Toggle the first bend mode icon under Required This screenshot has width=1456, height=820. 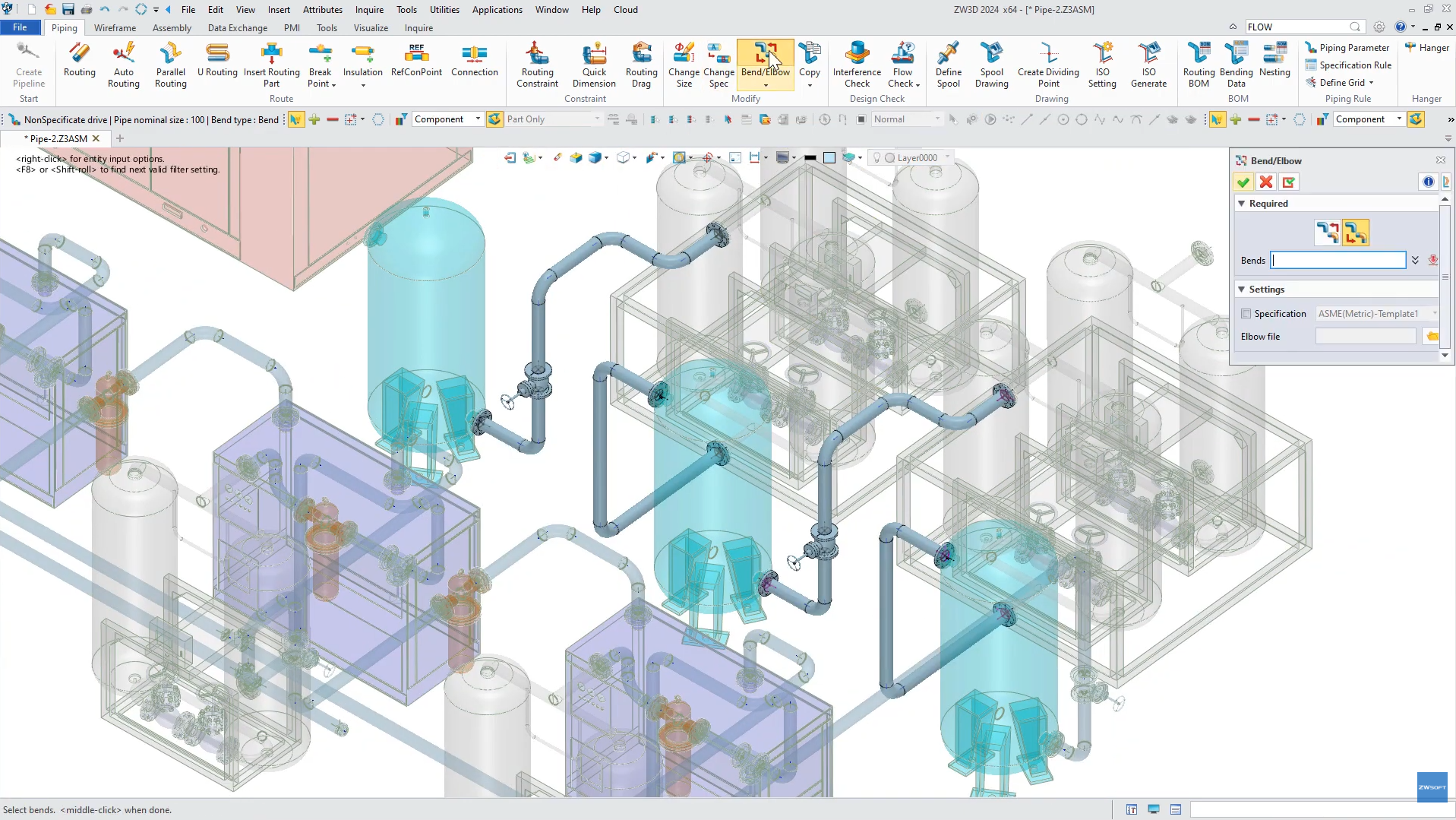(1328, 233)
